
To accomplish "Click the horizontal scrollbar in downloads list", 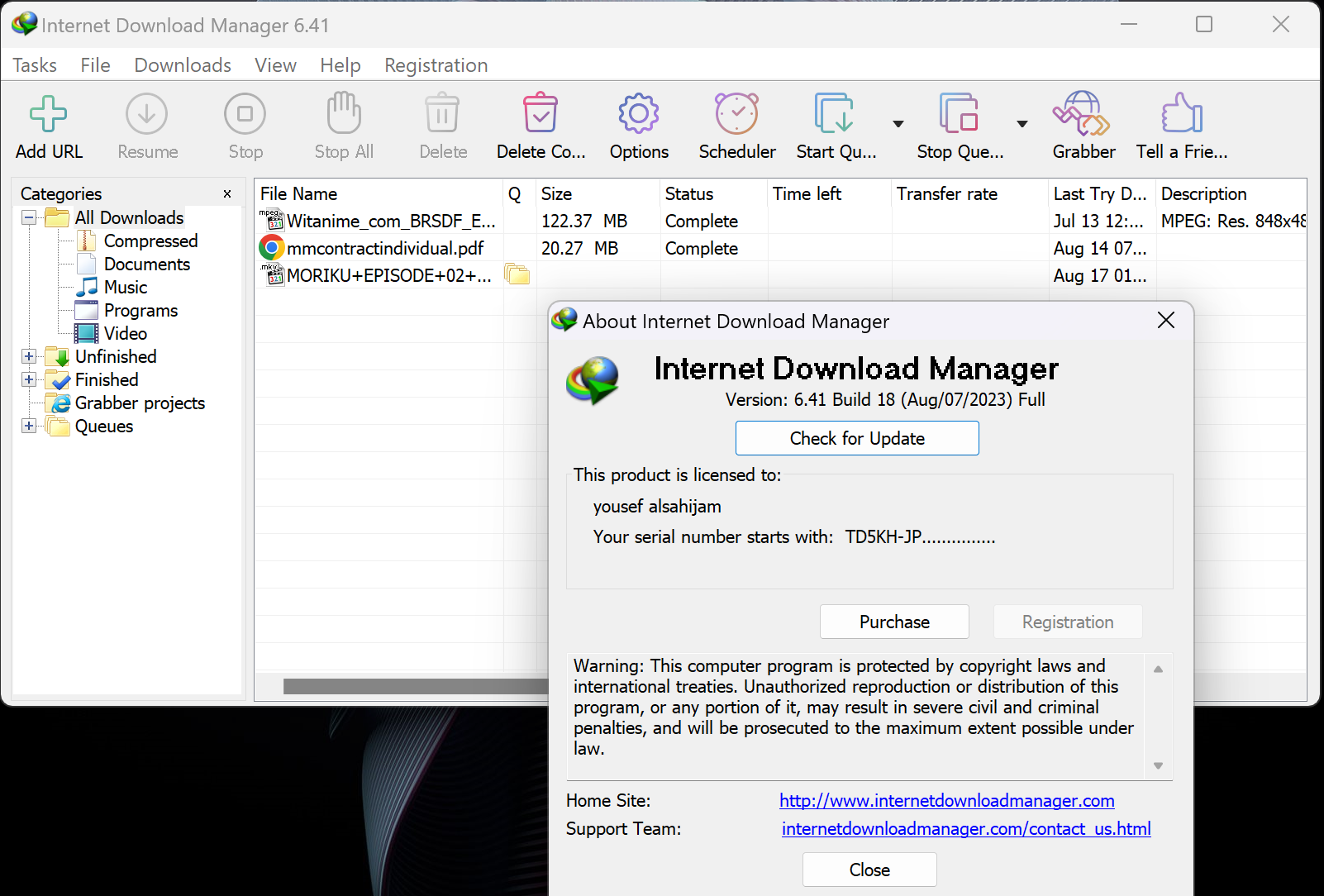I will tap(416, 687).
